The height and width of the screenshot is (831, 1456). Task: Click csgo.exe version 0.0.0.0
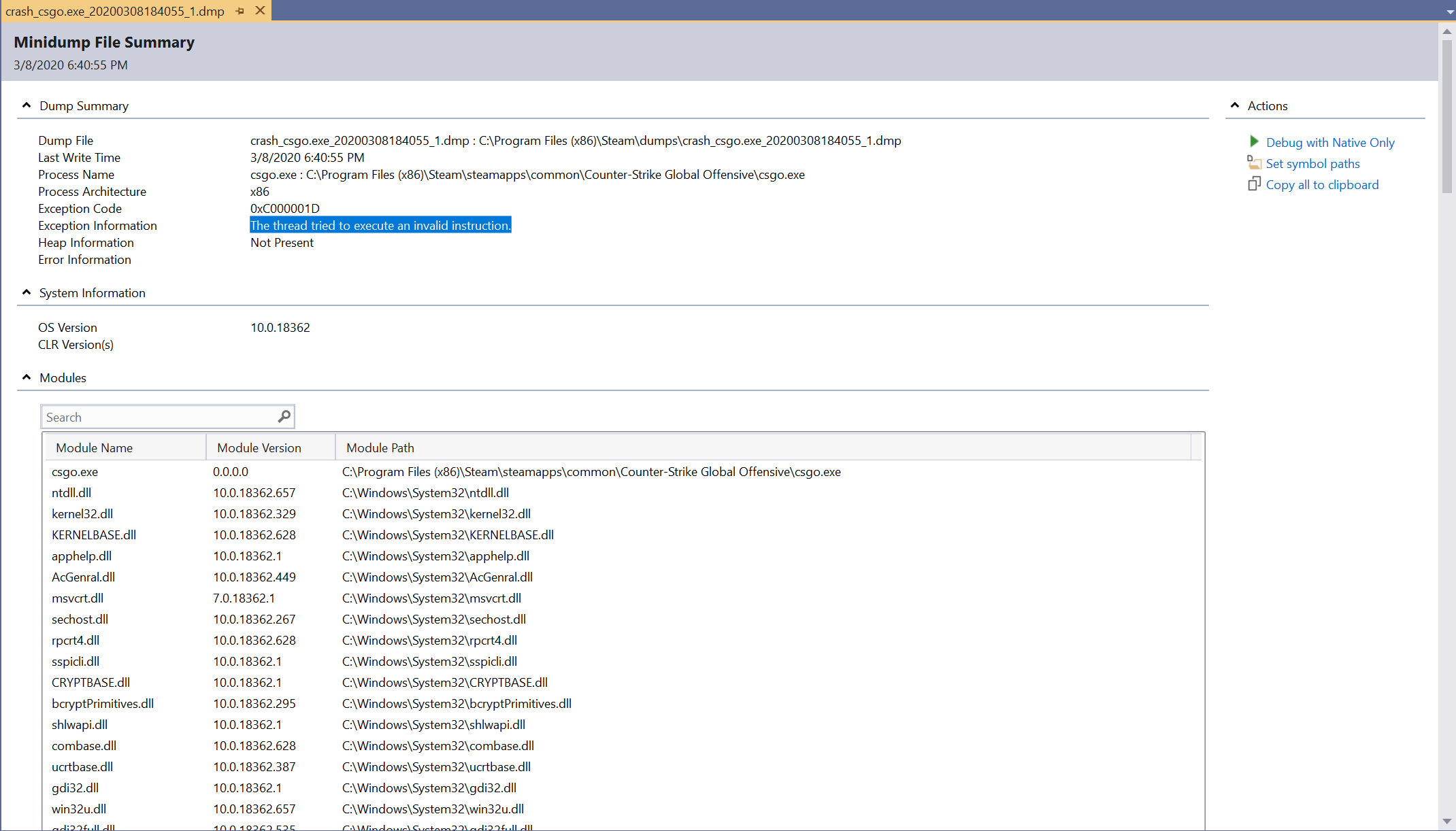click(231, 471)
